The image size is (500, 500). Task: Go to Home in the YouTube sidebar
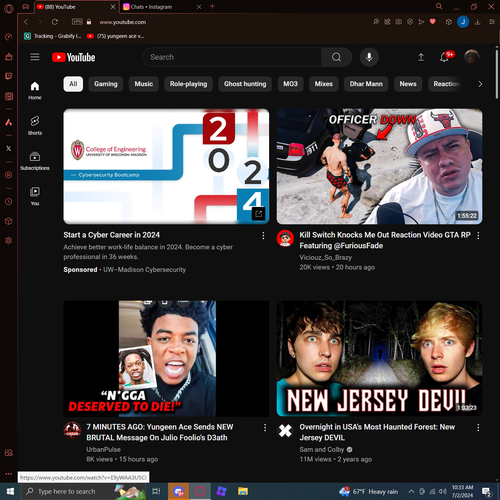(x=35, y=90)
